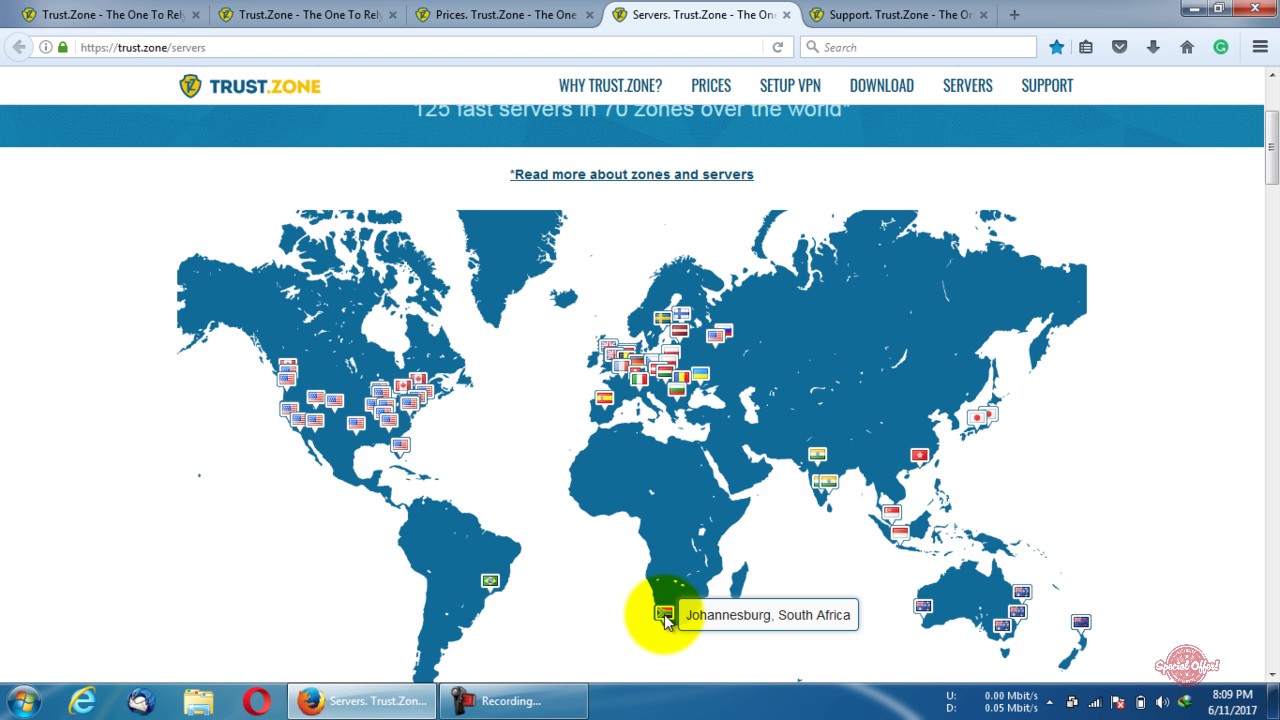Click the green Grammarly extension icon
This screenshot has height=720, width=1280.
tap(1221, 47)
